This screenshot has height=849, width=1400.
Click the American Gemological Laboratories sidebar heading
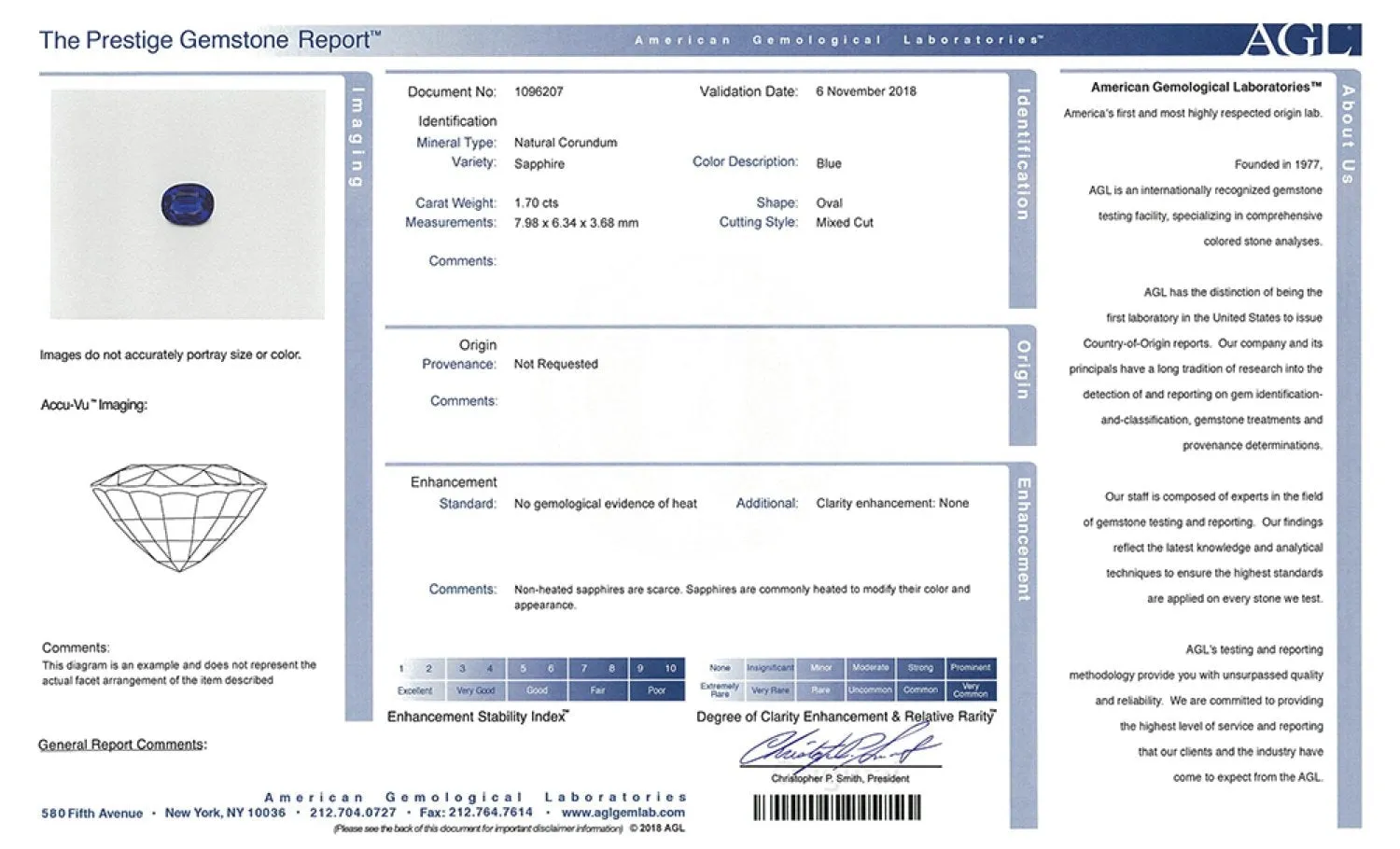pos(1206,87)
